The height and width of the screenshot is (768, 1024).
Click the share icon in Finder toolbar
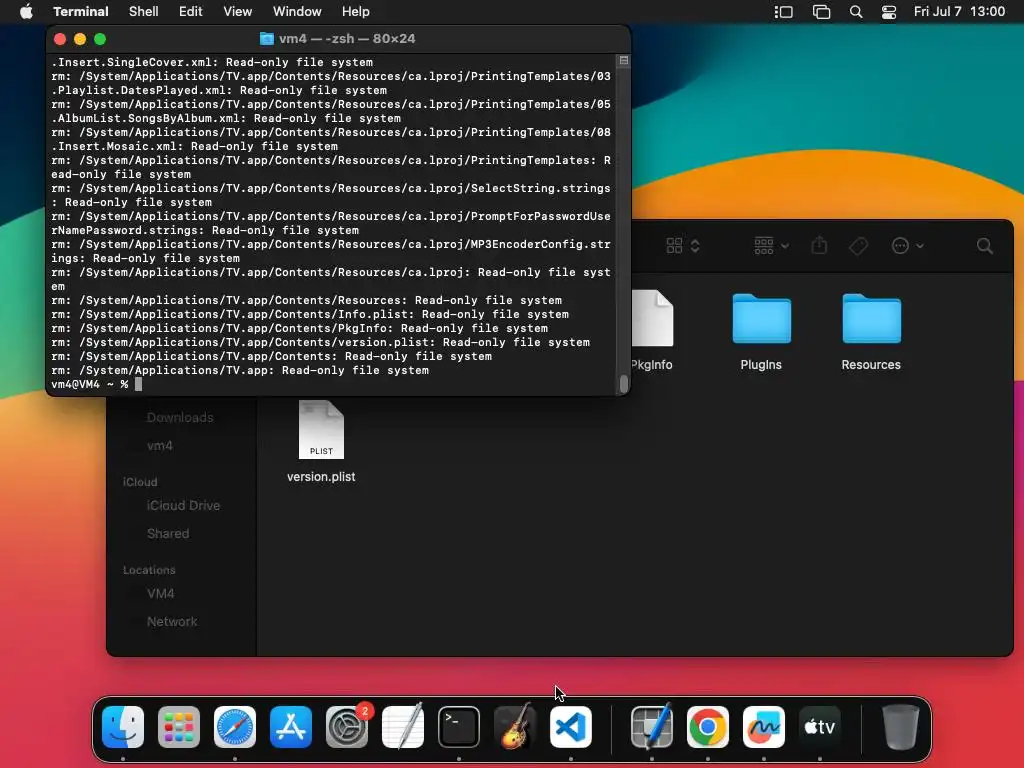[819, 246]
